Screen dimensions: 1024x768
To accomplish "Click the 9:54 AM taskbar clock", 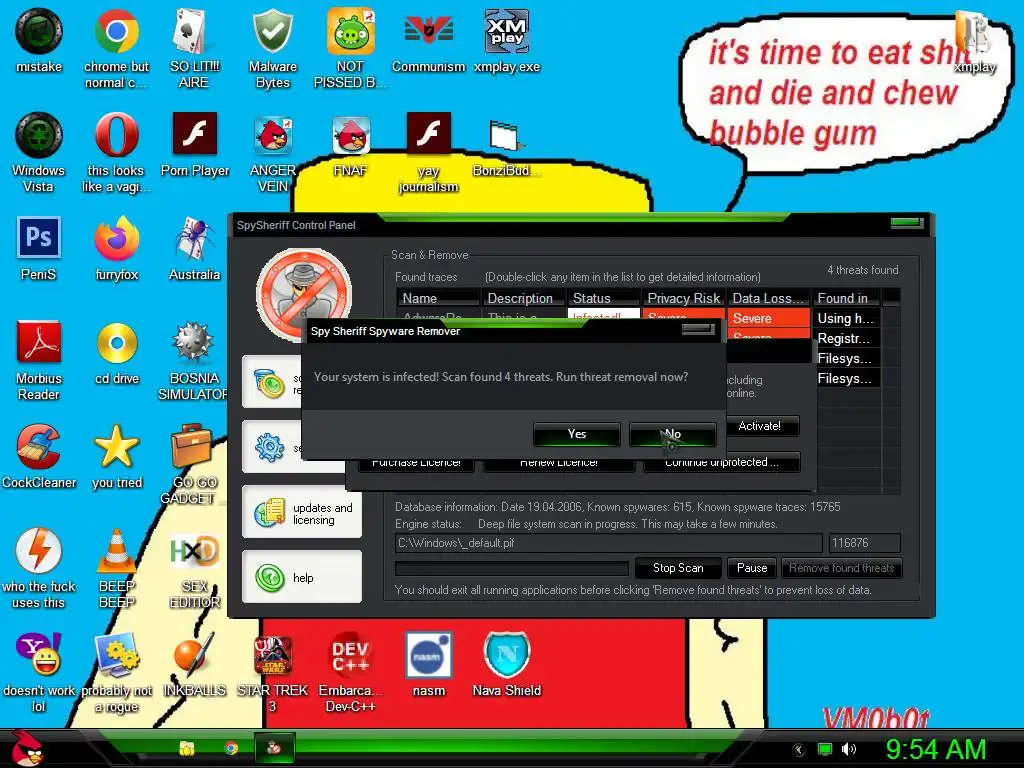I will pyautogui.click(x=935, y=749).
